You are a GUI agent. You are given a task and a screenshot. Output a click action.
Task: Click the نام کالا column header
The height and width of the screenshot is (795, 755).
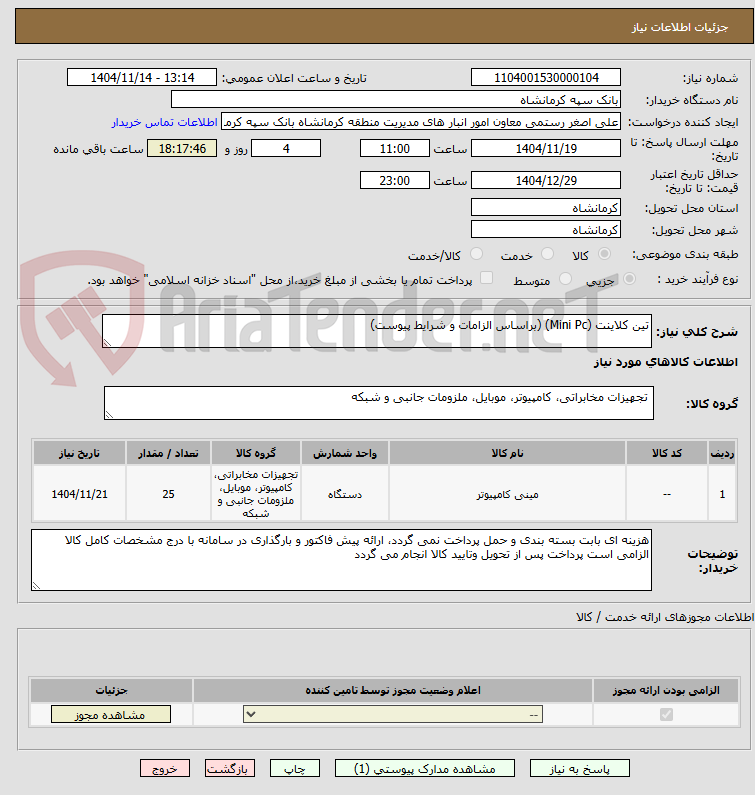[x=507, y=453]
